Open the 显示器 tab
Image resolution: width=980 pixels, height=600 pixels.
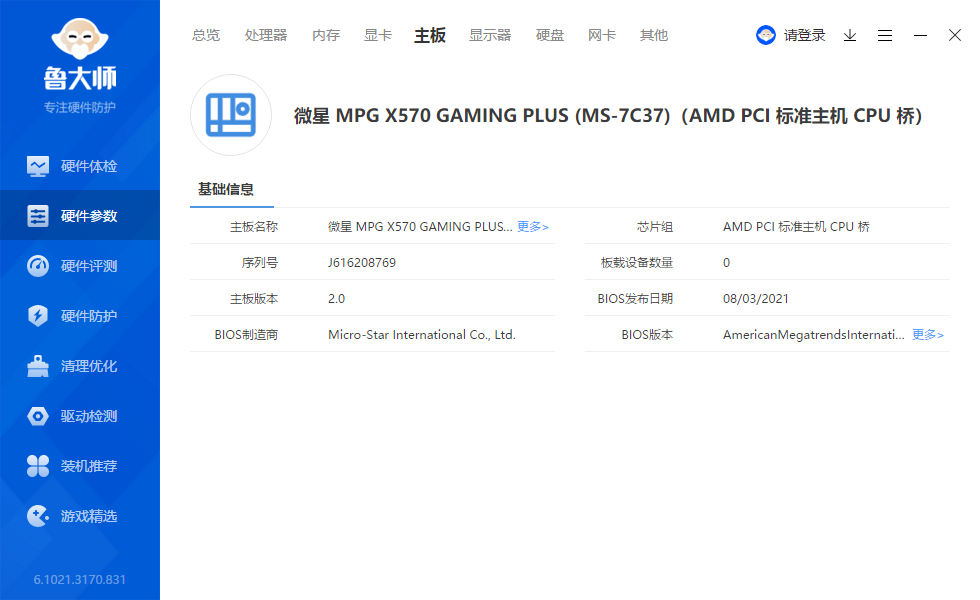tap(491, 36)
